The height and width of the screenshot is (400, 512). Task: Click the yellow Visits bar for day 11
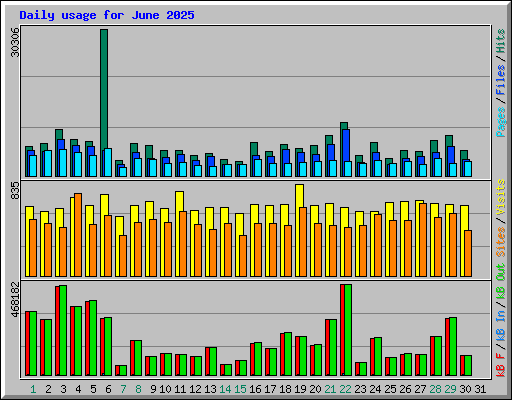coord(179,201)
